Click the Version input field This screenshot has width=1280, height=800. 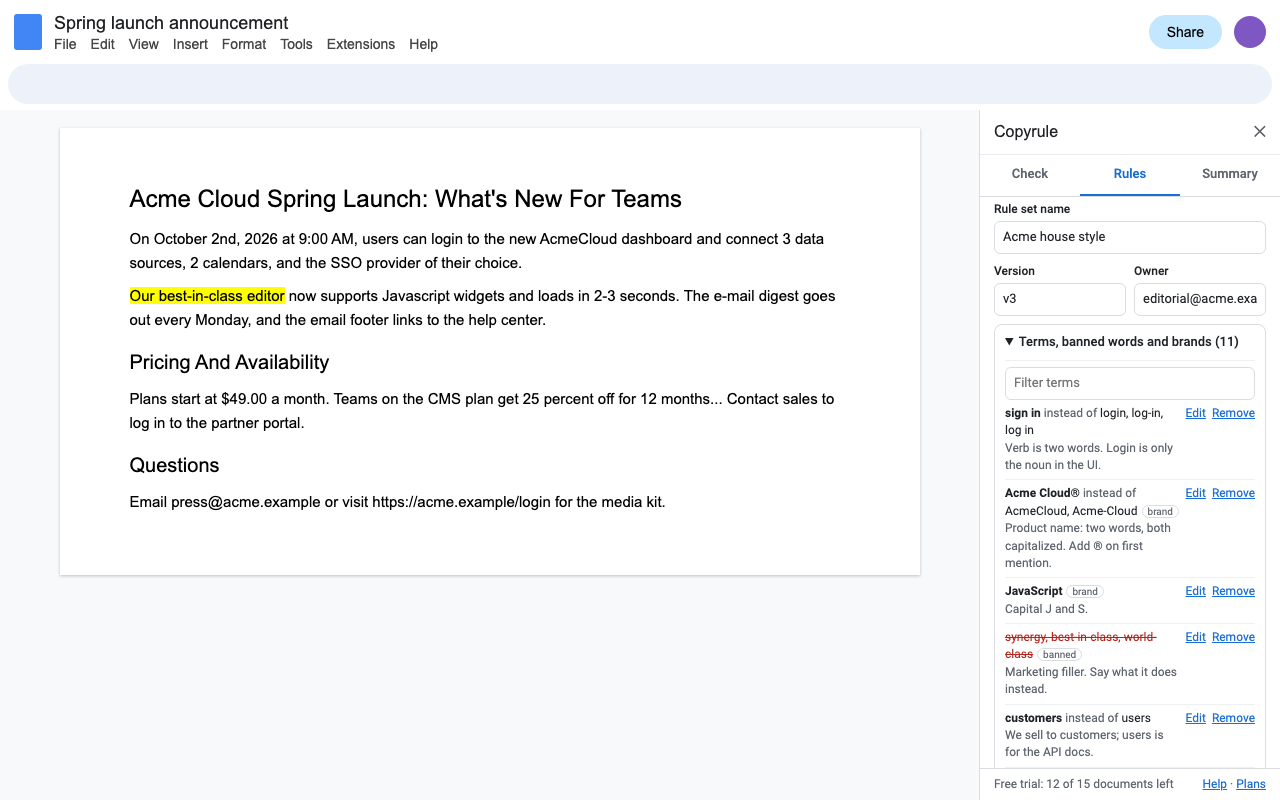point(1060,299)
